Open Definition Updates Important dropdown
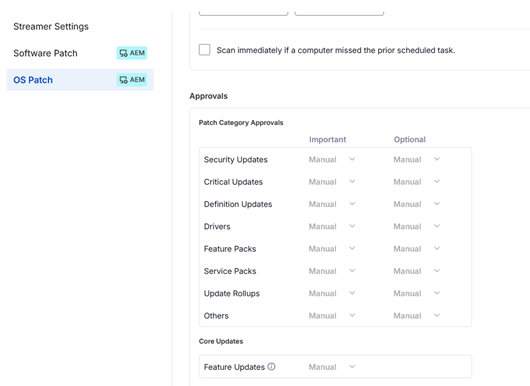530x386 pixels. [332, 204]
